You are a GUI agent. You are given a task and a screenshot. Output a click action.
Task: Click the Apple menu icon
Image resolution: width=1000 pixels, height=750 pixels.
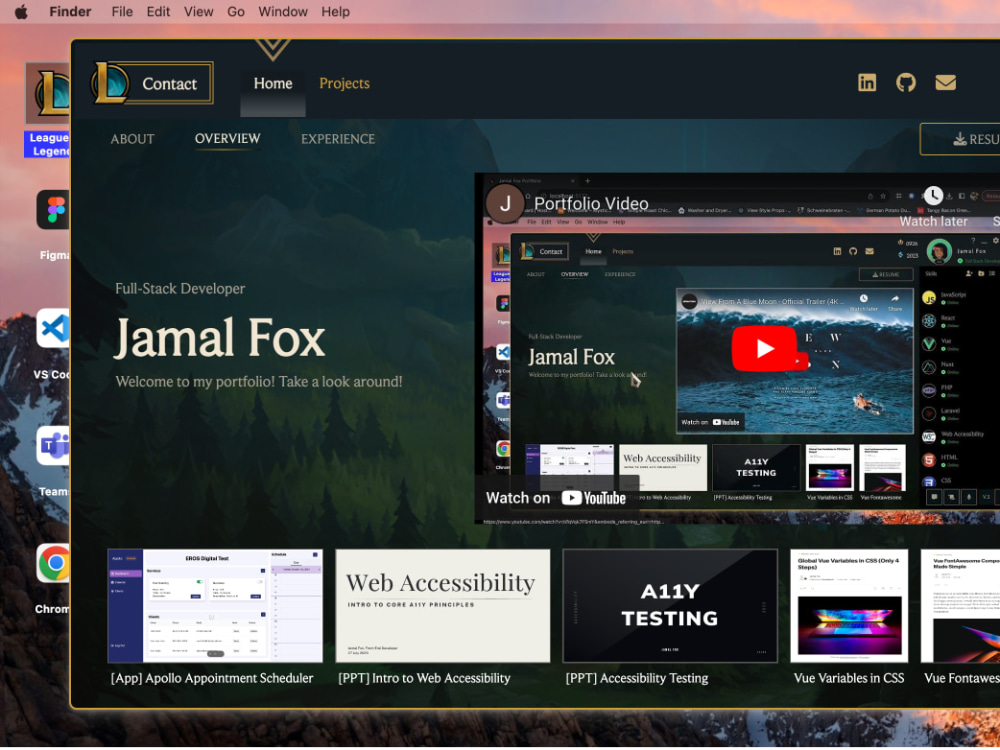tap(21, 11)
